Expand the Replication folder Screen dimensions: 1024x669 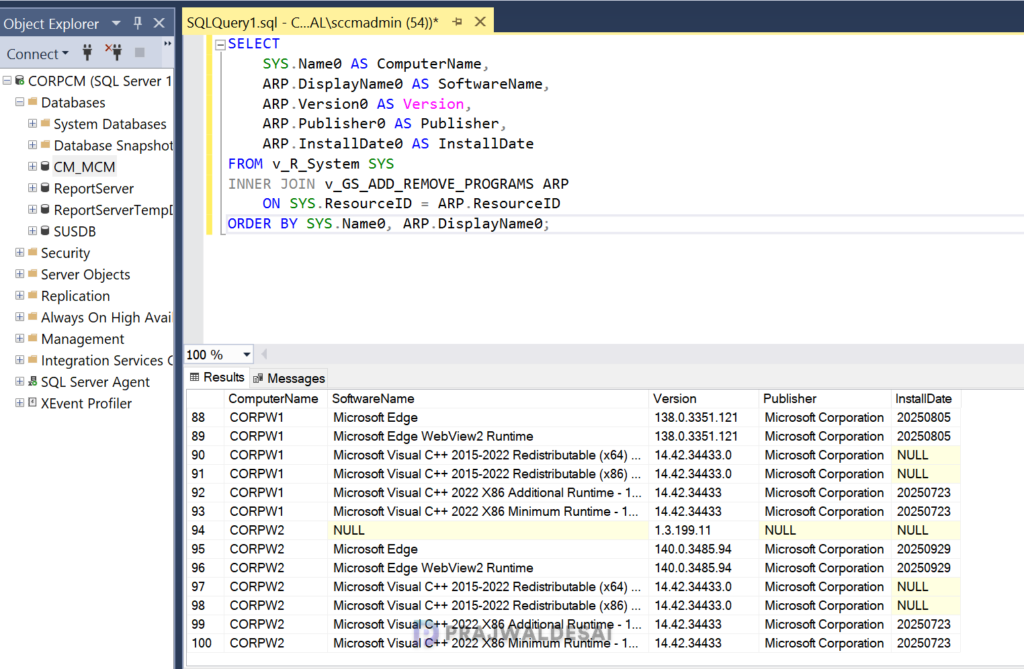(x=20, y=295)
